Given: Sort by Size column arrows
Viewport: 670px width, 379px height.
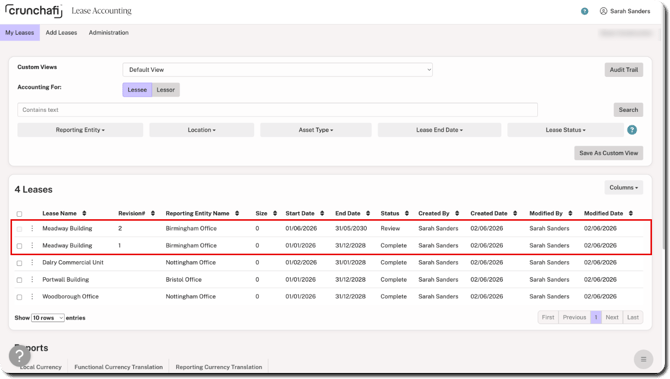Looking at the screenshot, I should pos(275,213).
